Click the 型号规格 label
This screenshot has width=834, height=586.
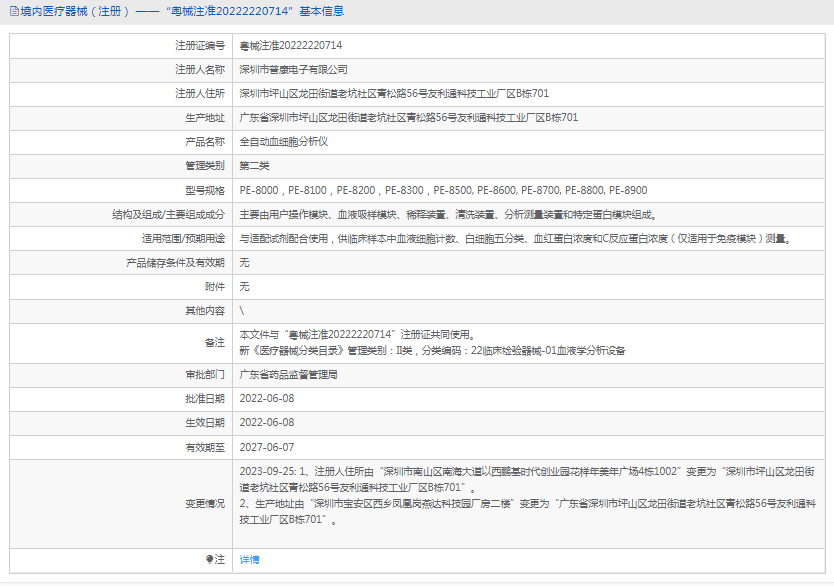[205, 190]
